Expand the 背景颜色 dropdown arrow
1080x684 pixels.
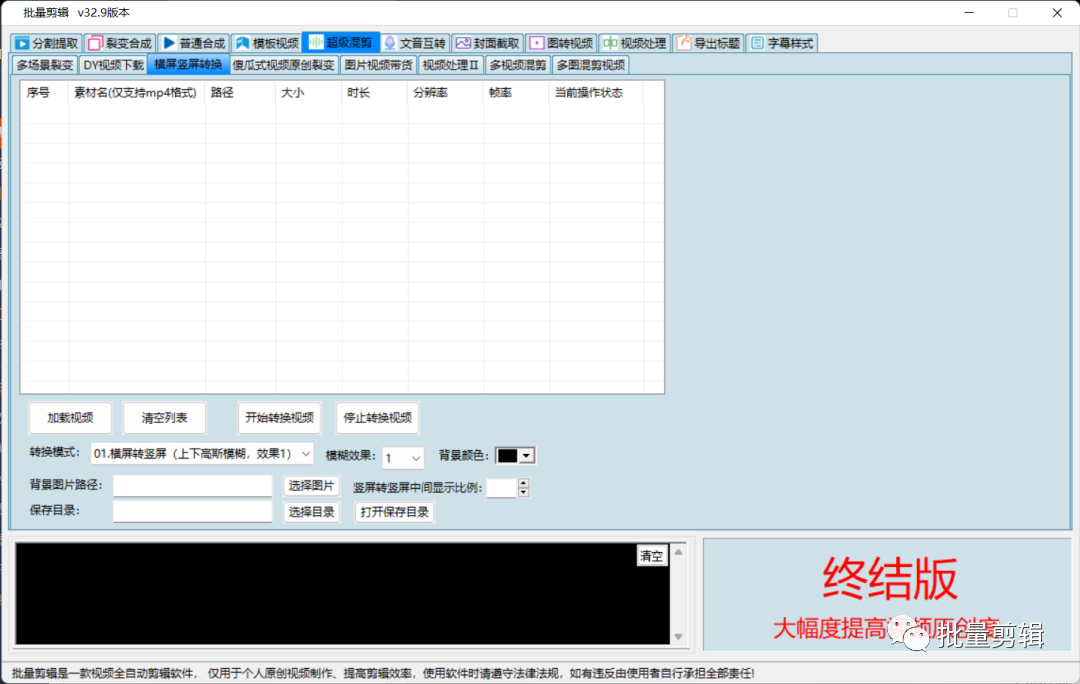(x=526, y=456)
